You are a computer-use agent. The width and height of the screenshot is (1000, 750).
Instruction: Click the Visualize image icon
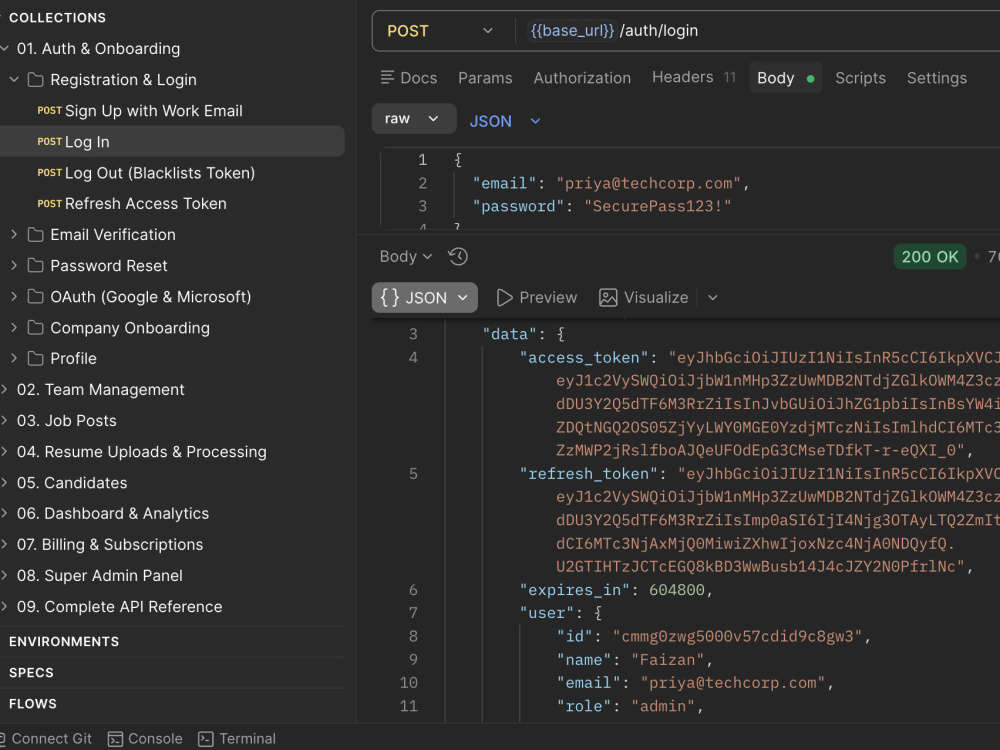click(x=608, y=297)
